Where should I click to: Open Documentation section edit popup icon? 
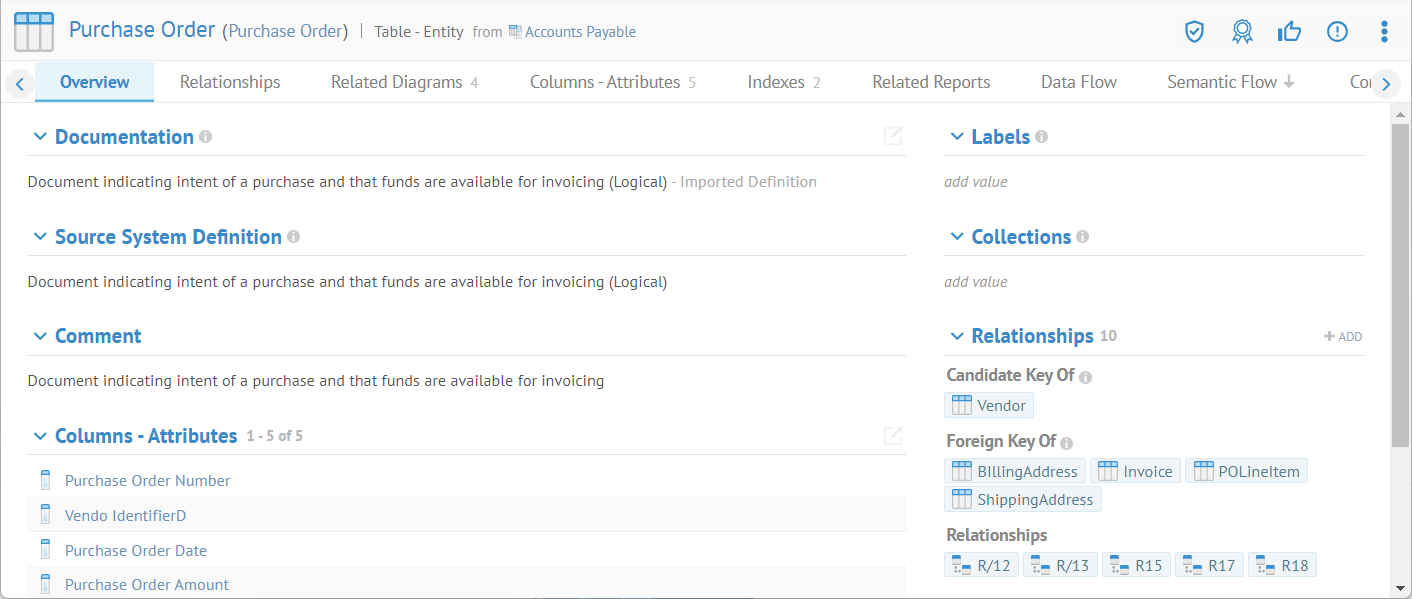[893, 136]
